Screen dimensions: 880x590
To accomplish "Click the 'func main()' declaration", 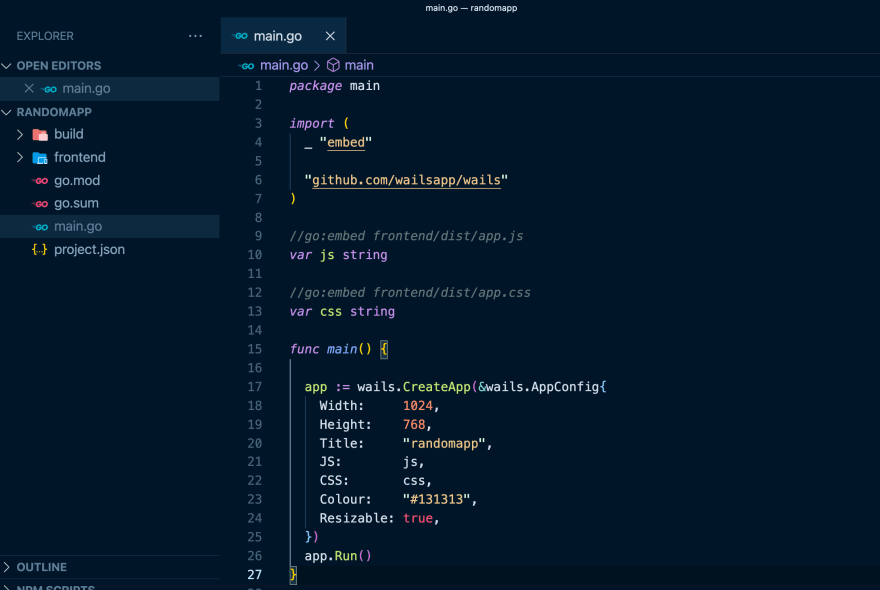I will (x=330, y=349).
